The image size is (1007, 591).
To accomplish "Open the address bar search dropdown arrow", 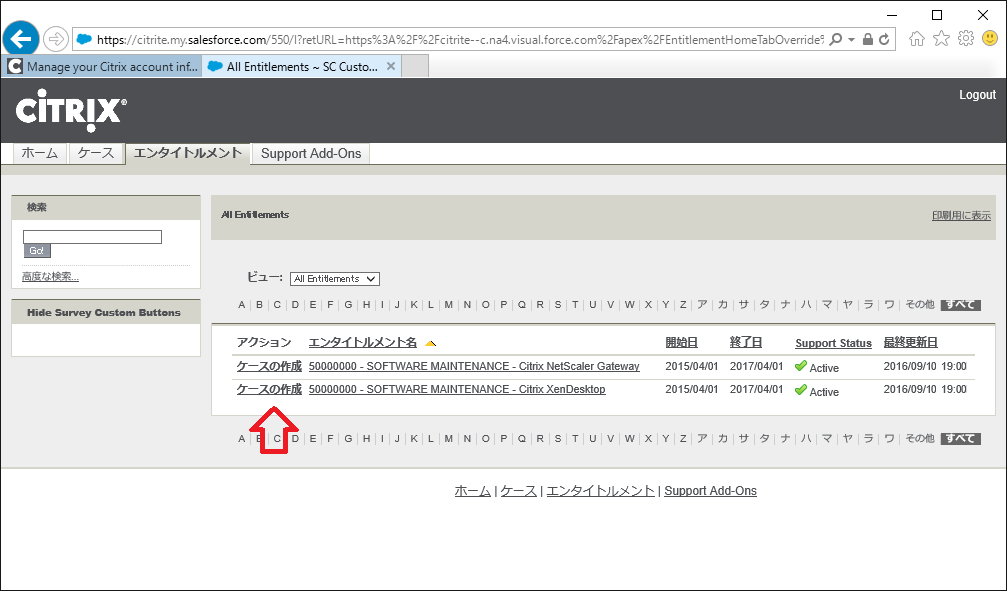I will pos(851,39).
